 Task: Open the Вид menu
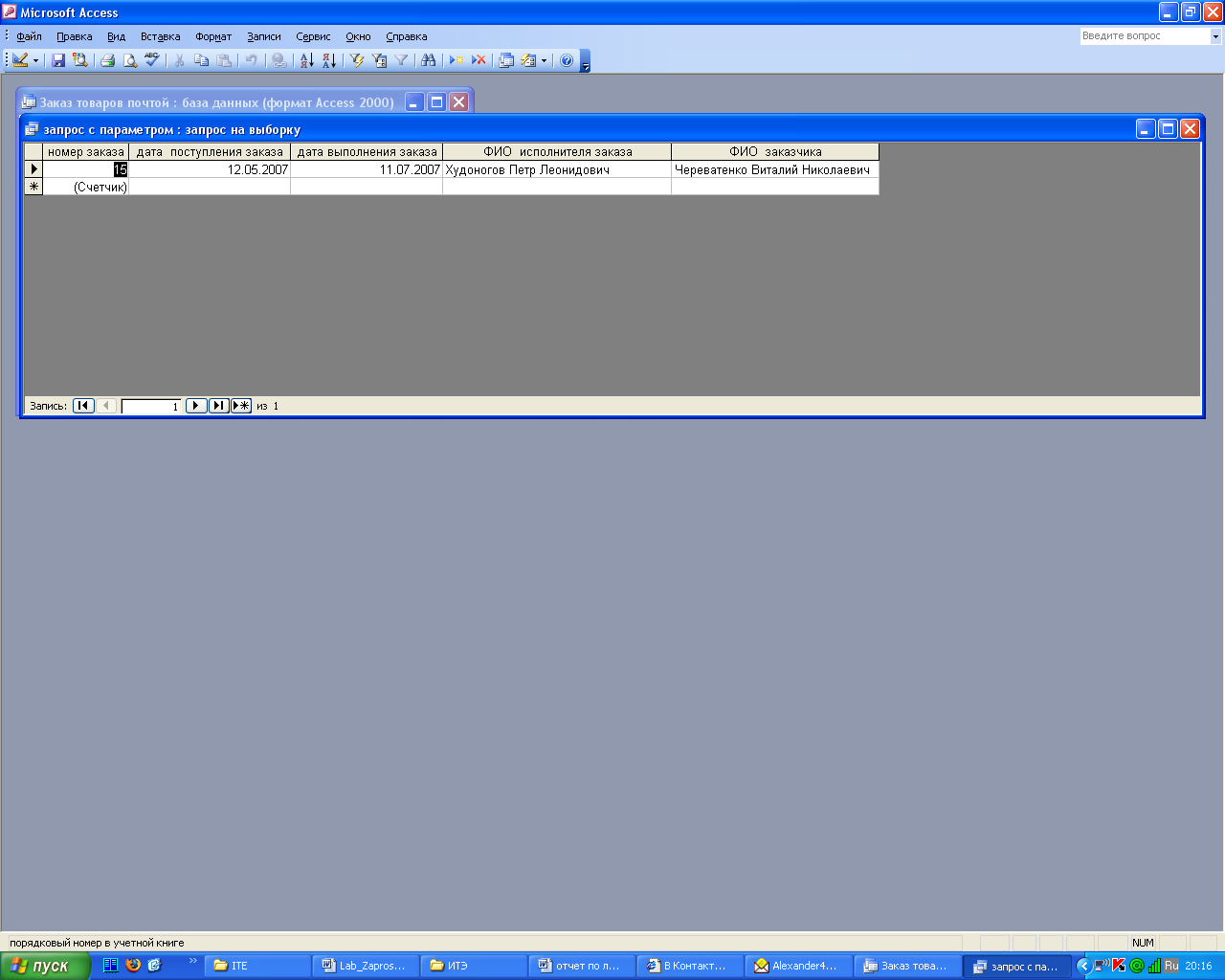tap(116, 36)
